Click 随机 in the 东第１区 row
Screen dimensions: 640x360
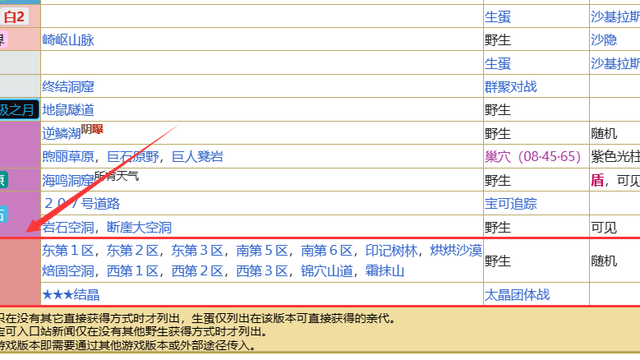pyautogui.click(x=604, y=261)
